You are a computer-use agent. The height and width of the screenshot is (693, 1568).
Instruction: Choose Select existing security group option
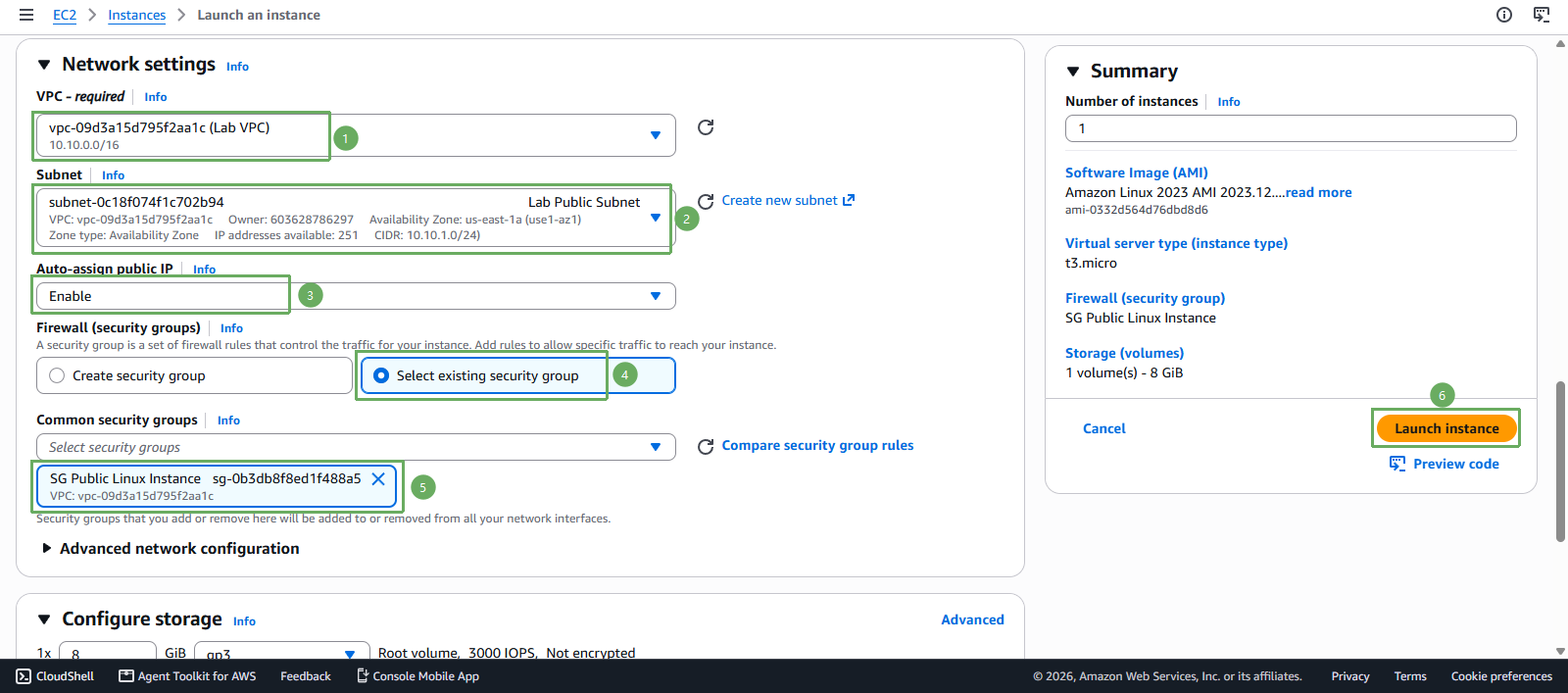point(518,375)
